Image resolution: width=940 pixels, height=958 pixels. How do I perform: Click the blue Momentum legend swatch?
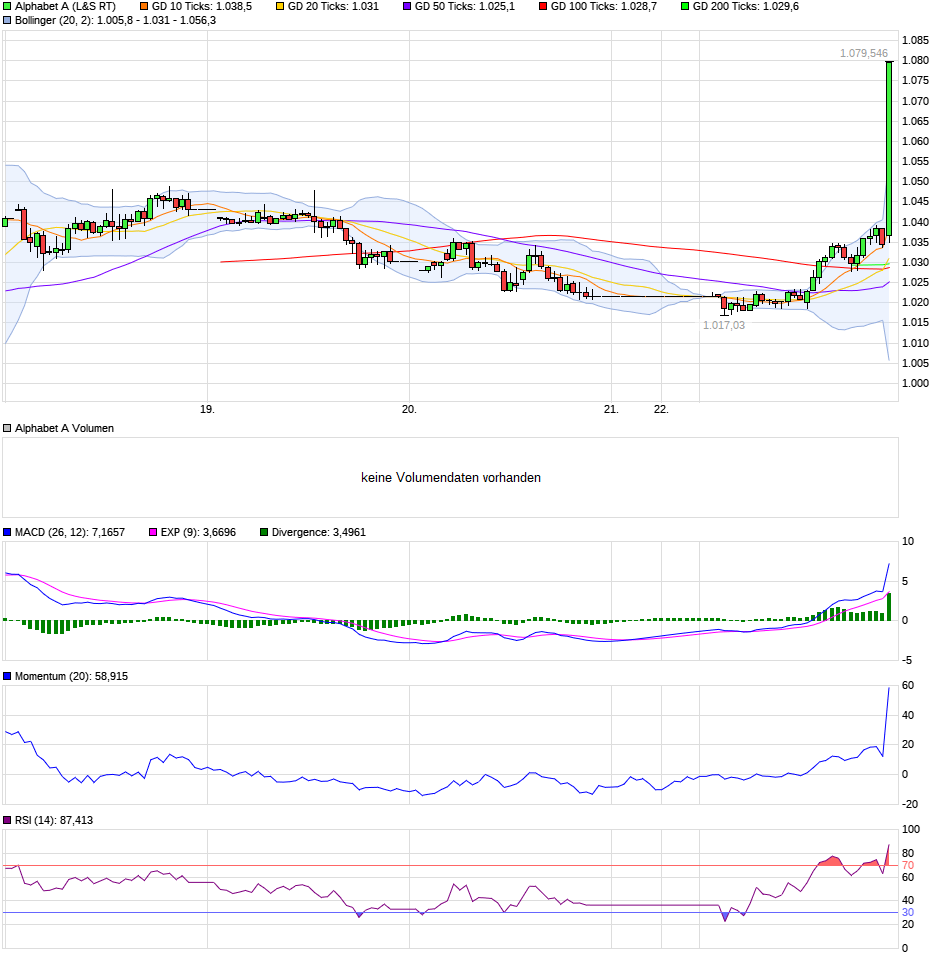(7, 676)
